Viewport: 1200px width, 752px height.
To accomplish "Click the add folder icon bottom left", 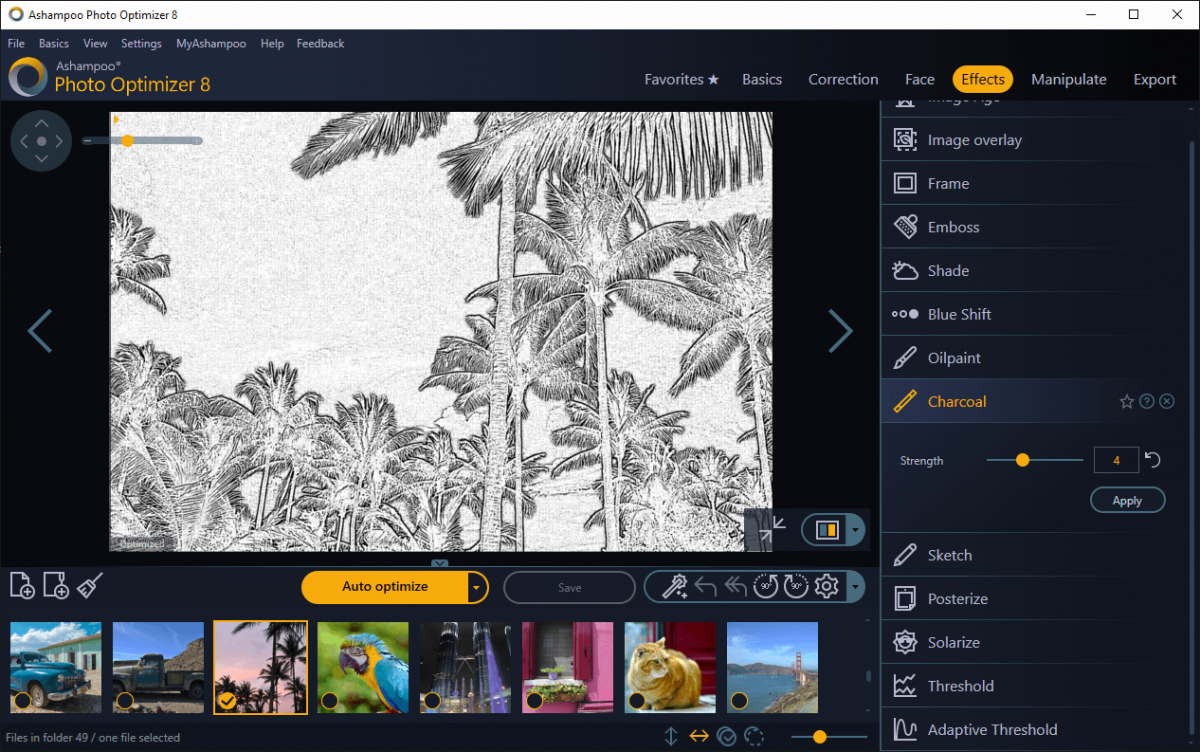I will pyautogui.click(x=56, y=586).
